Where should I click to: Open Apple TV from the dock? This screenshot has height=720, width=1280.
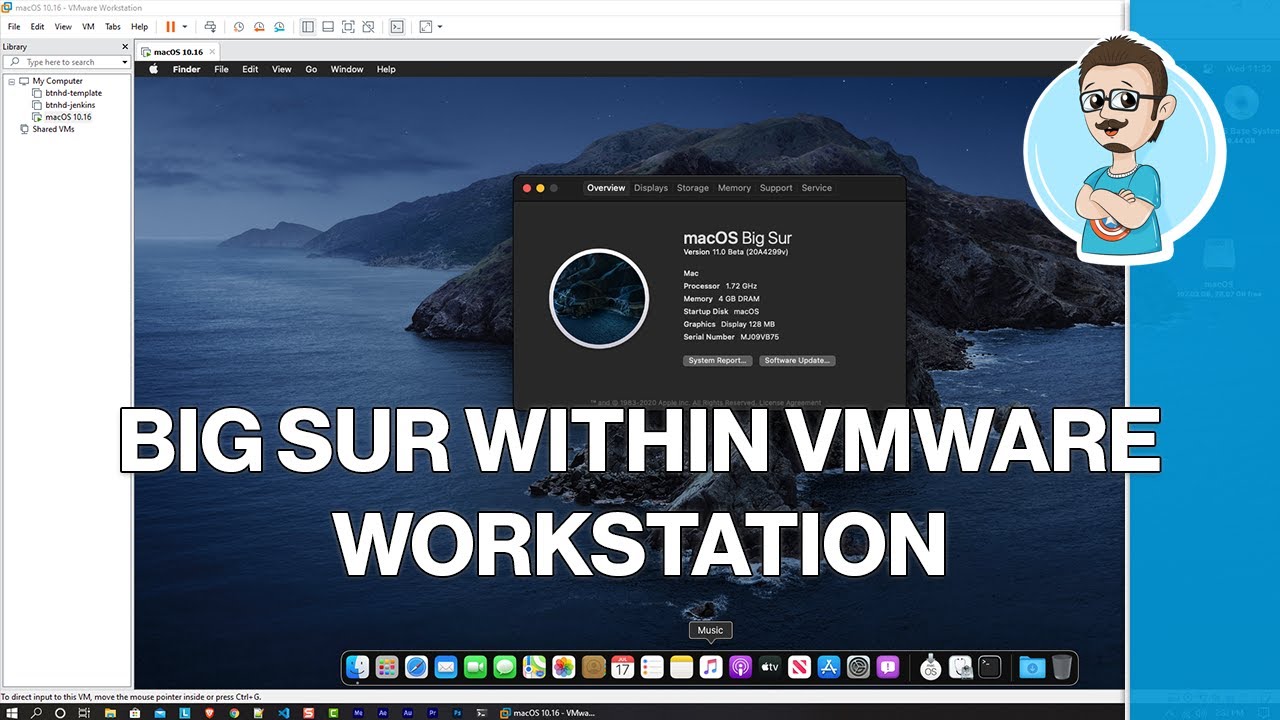point(770,667)
